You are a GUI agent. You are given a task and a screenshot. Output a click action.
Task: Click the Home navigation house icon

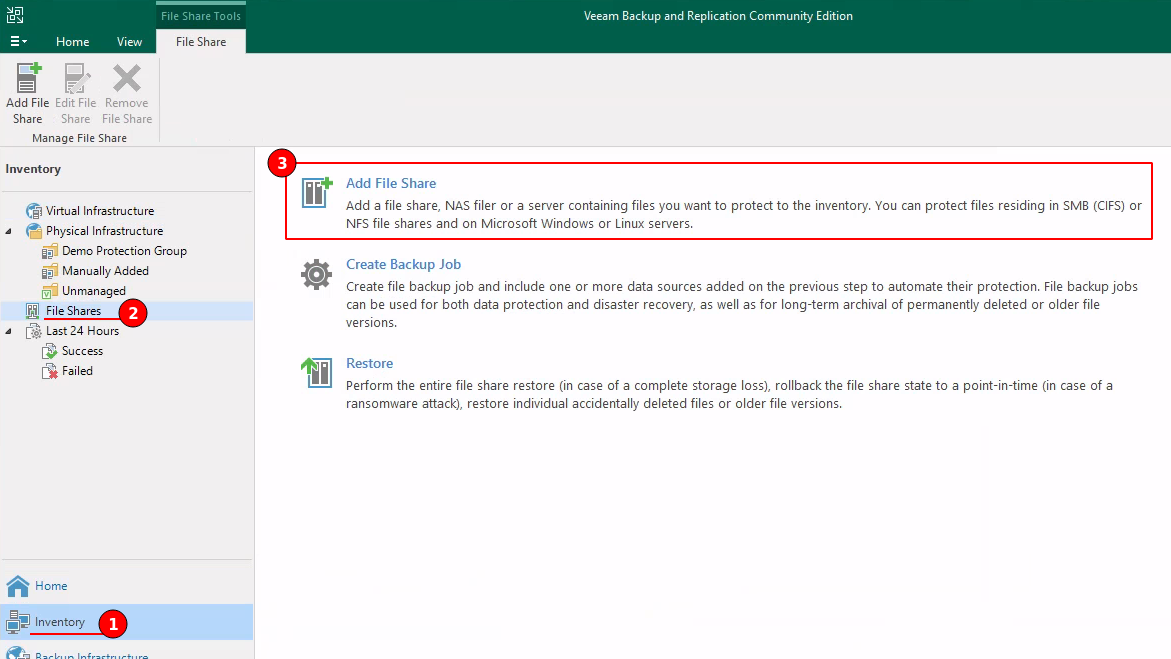[18, 586]
